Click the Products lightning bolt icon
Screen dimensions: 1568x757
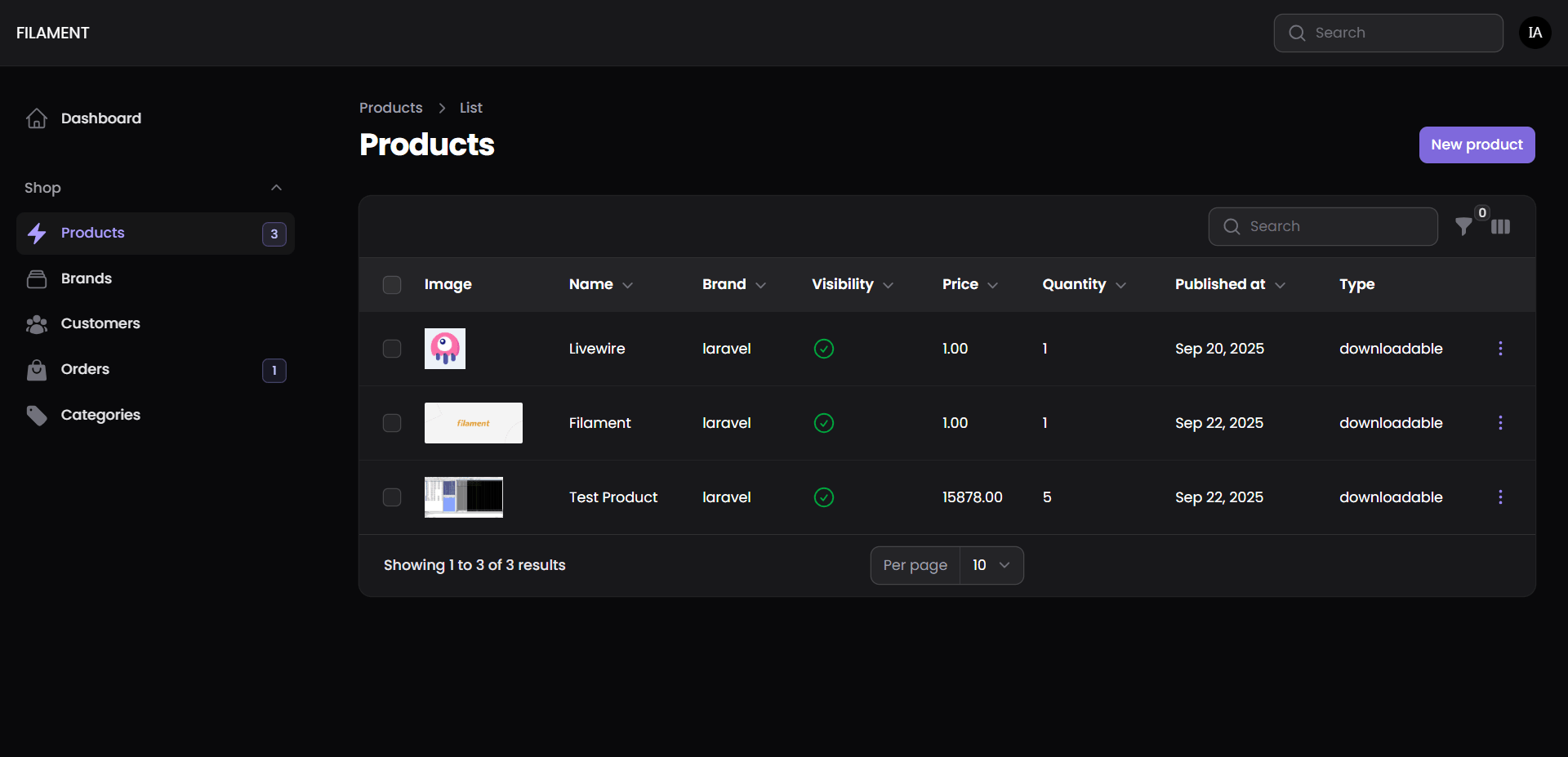click(37, 234)
